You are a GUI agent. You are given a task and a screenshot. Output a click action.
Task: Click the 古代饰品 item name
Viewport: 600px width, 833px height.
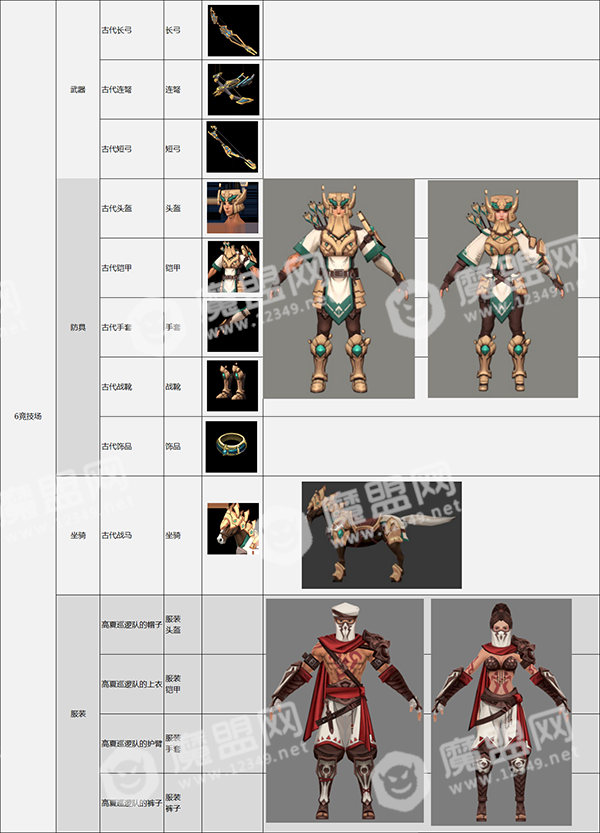pos(117,446)
